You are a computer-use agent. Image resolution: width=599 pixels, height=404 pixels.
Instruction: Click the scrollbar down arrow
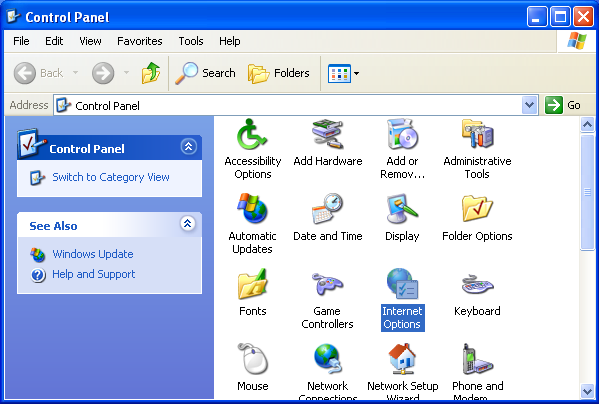587,391
